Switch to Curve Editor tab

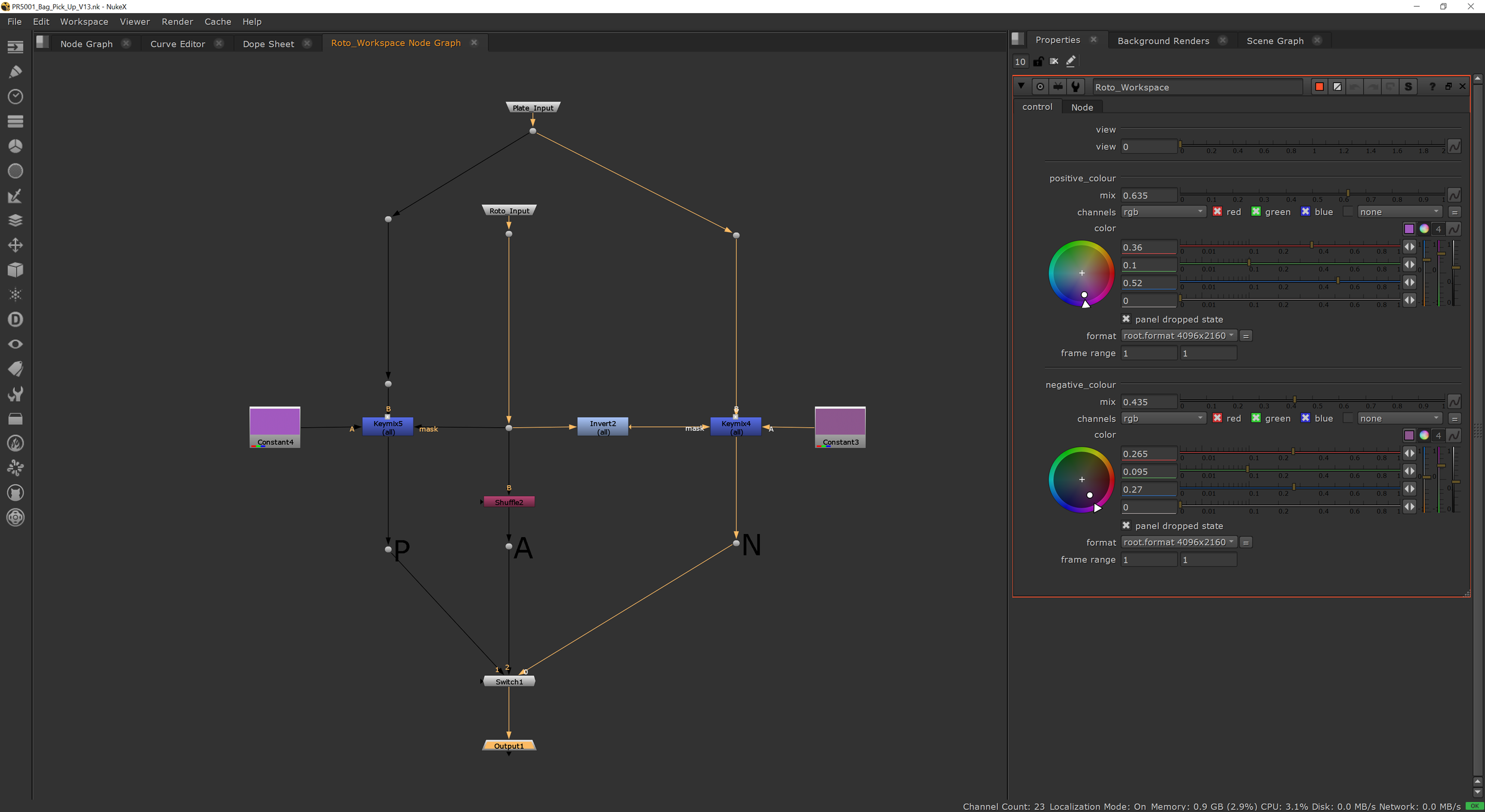point(178,44)
